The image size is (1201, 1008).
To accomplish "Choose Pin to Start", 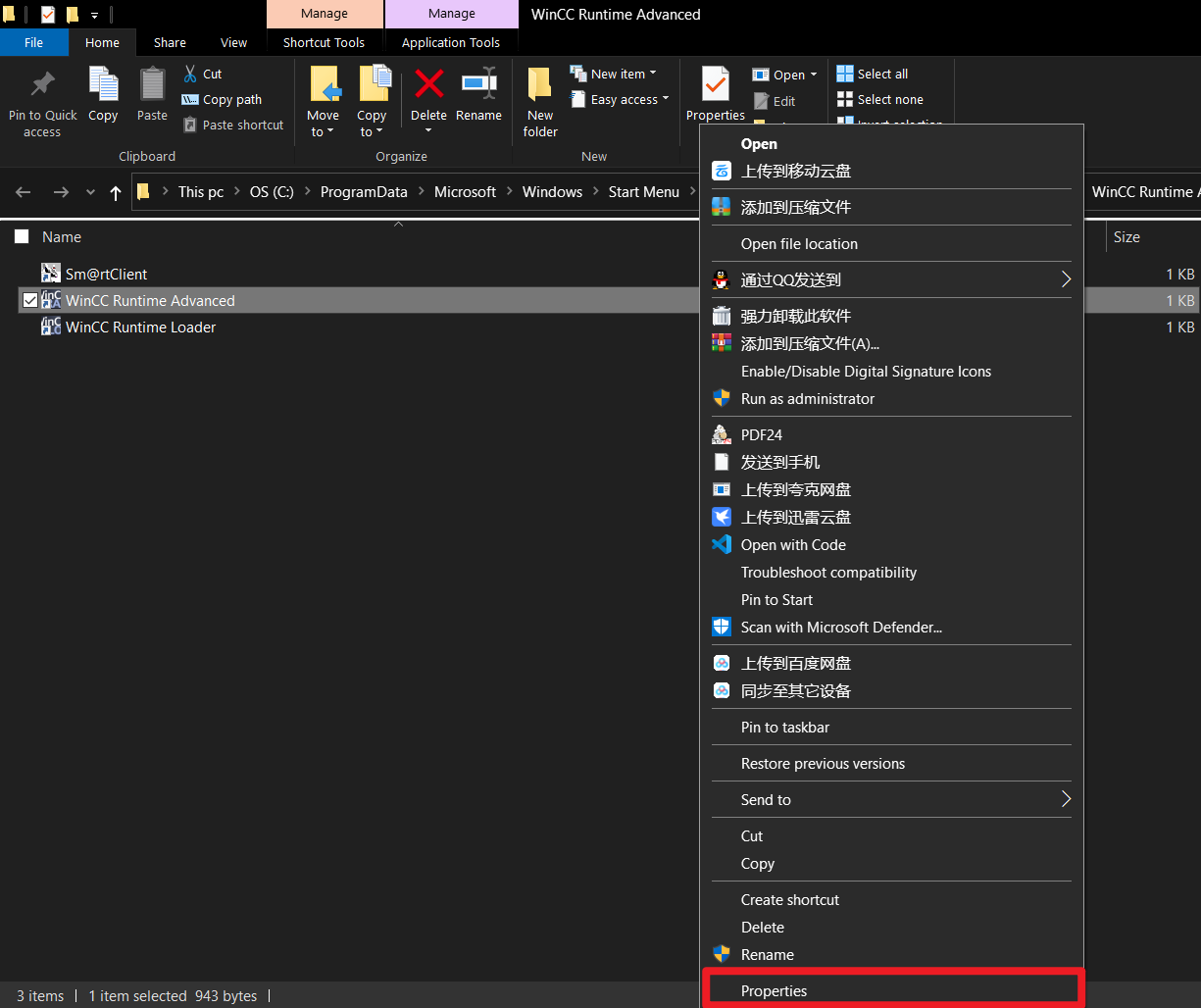I will (x=892, y=599).
